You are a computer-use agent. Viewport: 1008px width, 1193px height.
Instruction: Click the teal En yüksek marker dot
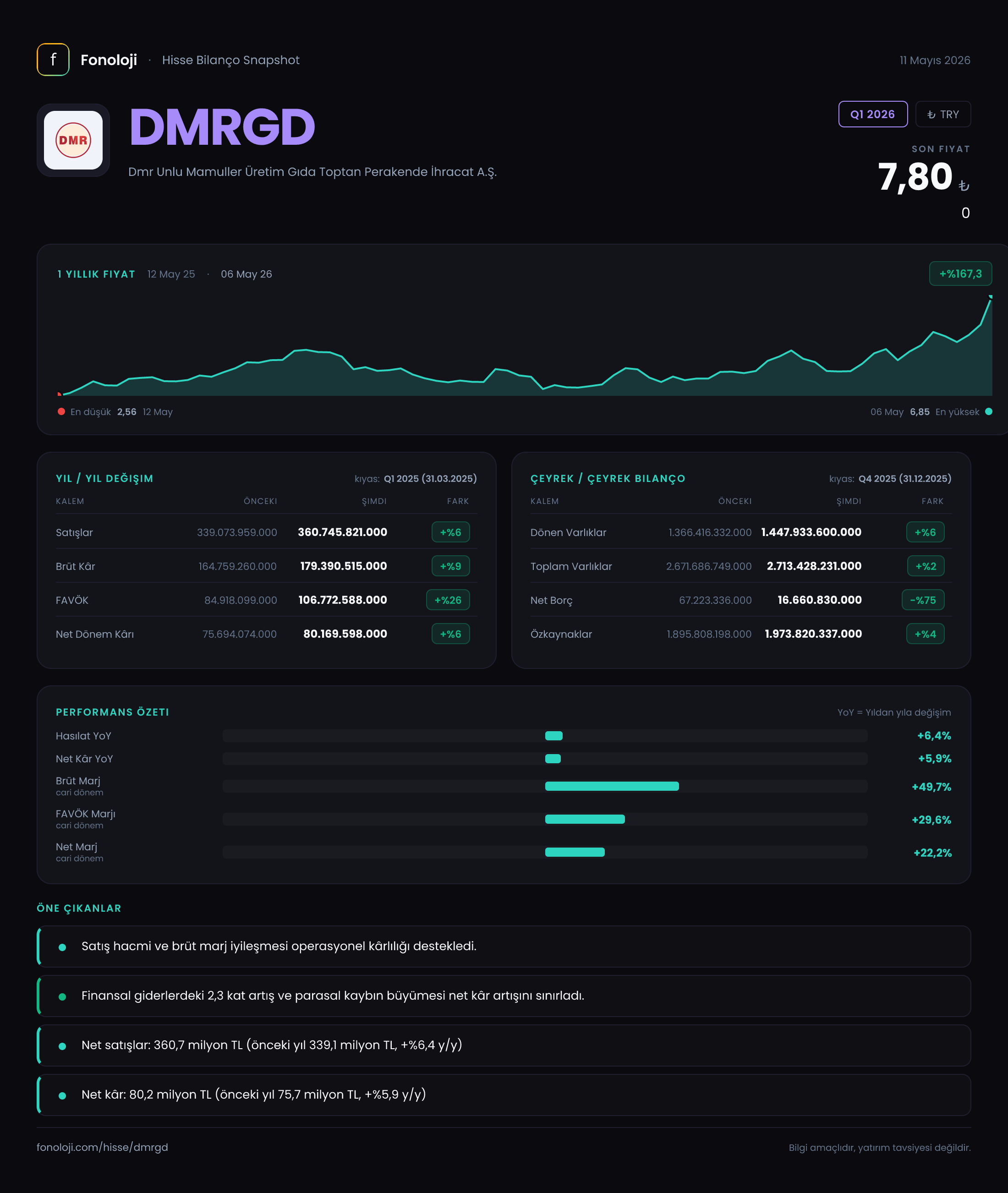point(989,411)
